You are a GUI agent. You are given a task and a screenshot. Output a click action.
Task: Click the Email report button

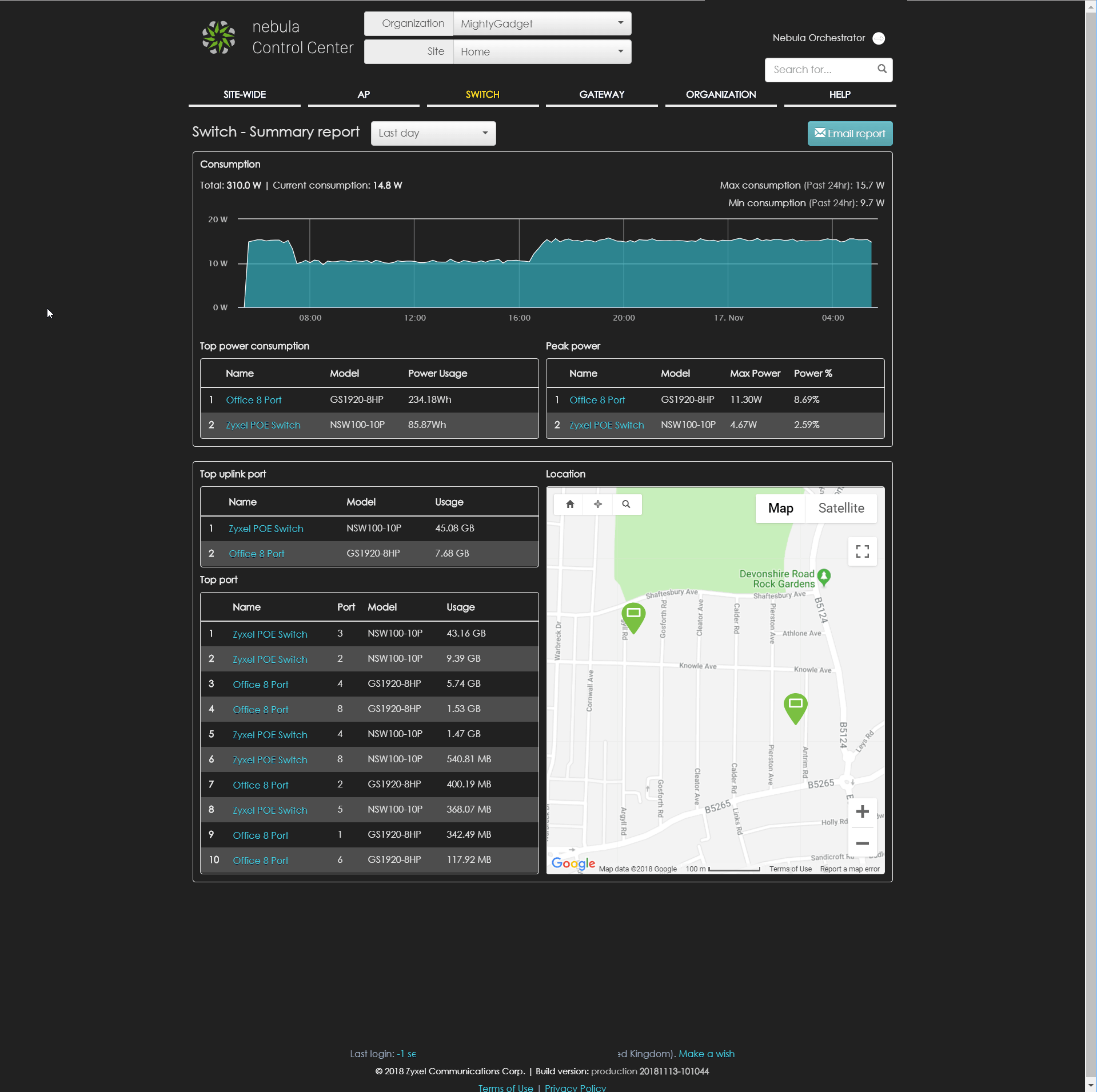tap(849, 134)
